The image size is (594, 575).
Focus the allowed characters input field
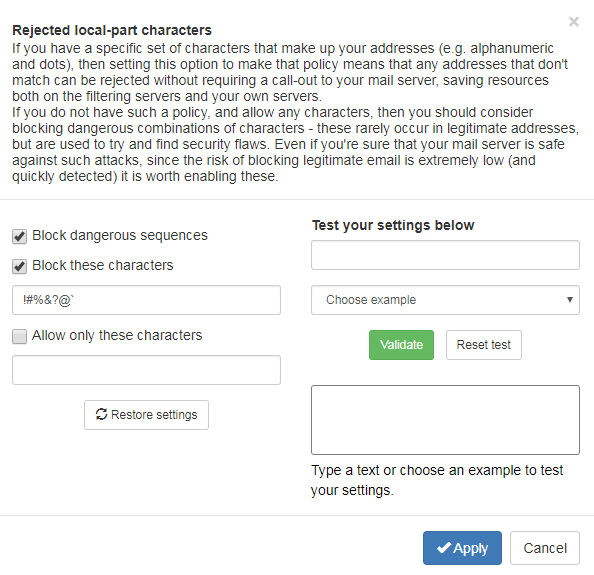(146, 370)
